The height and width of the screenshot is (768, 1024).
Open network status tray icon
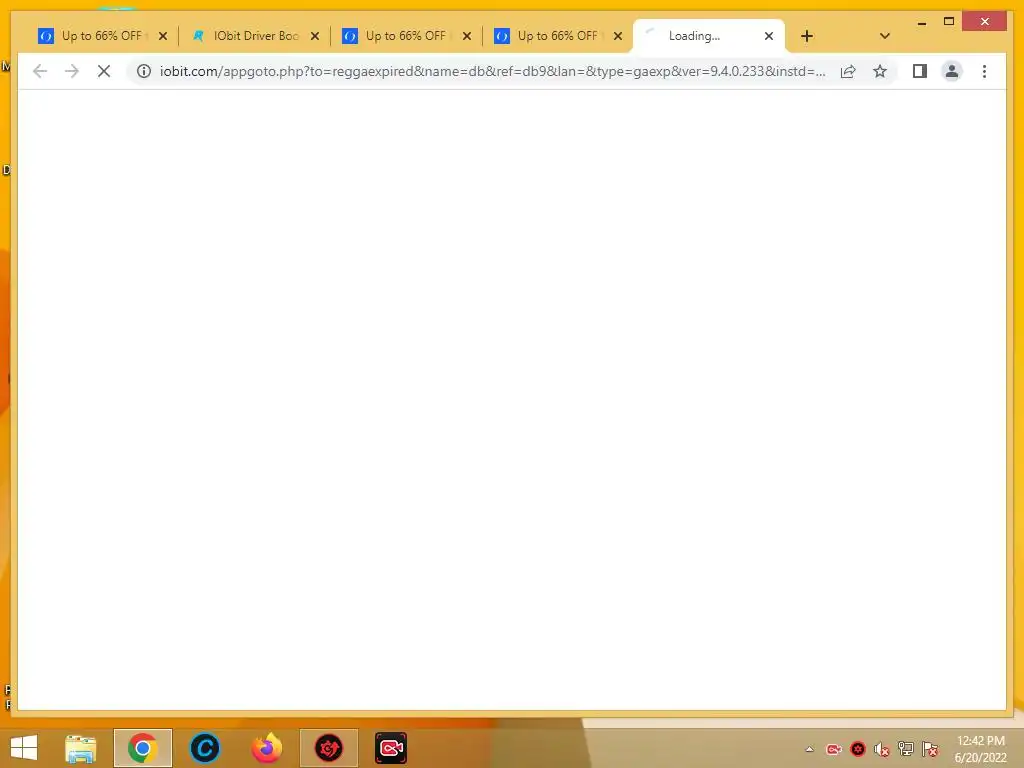tap(906, 749)
